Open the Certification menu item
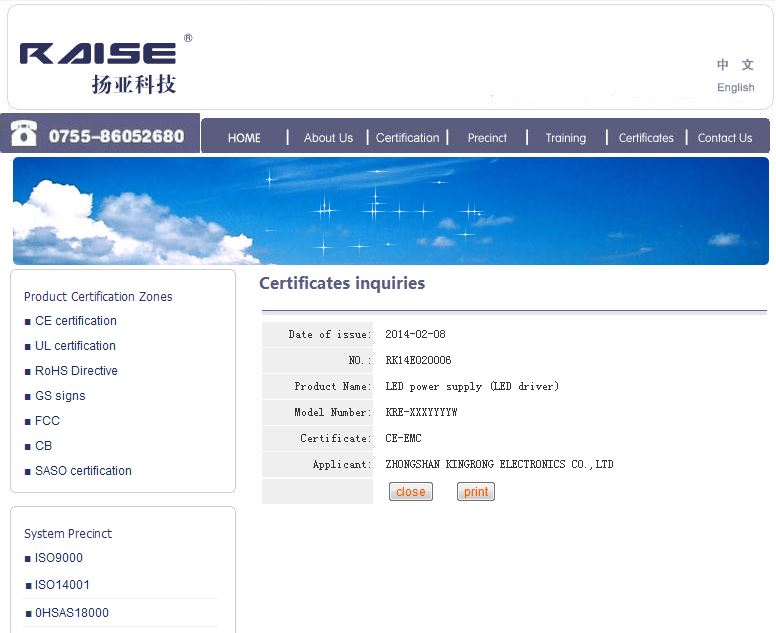 point(407,138)
